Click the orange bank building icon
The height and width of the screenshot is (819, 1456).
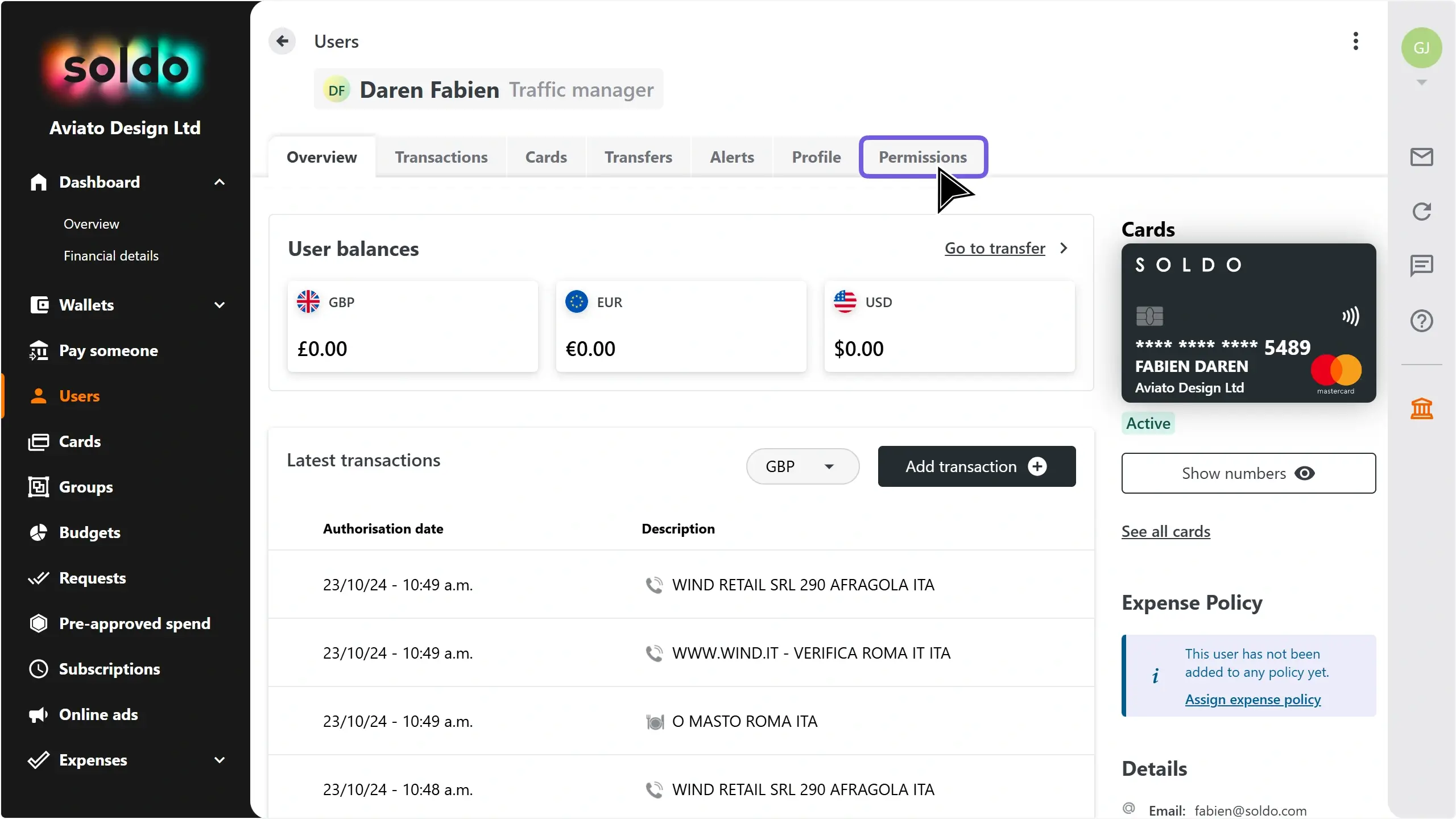(1421, 408)
